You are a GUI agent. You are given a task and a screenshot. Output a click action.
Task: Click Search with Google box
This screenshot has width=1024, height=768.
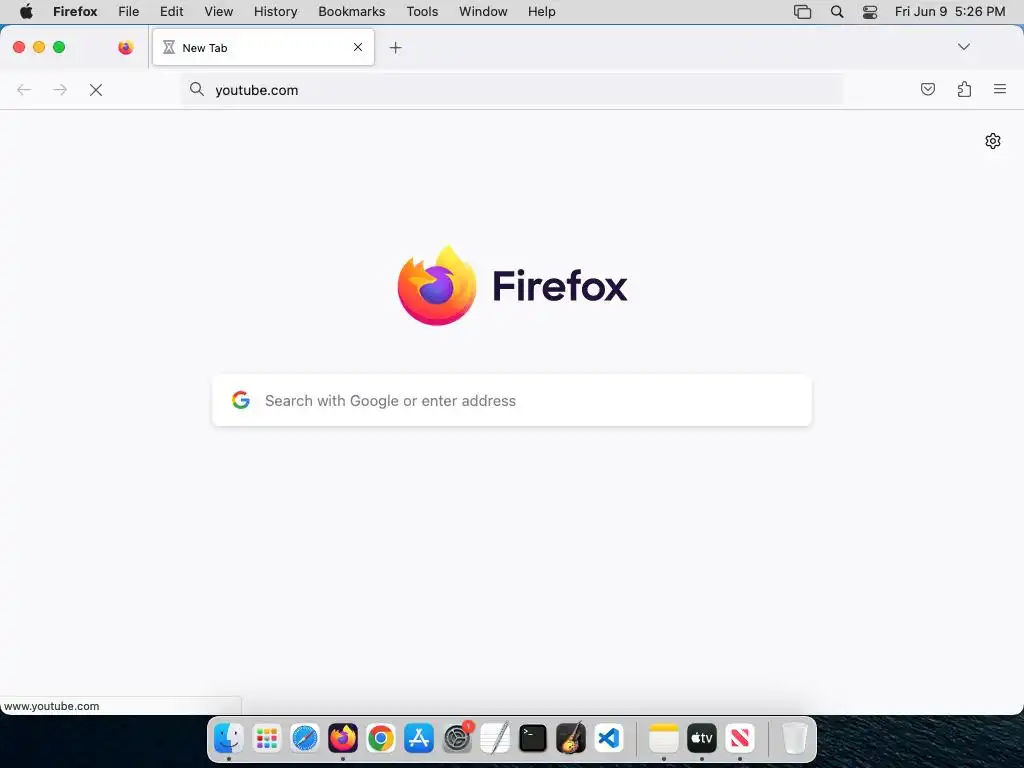pos(512,400)
